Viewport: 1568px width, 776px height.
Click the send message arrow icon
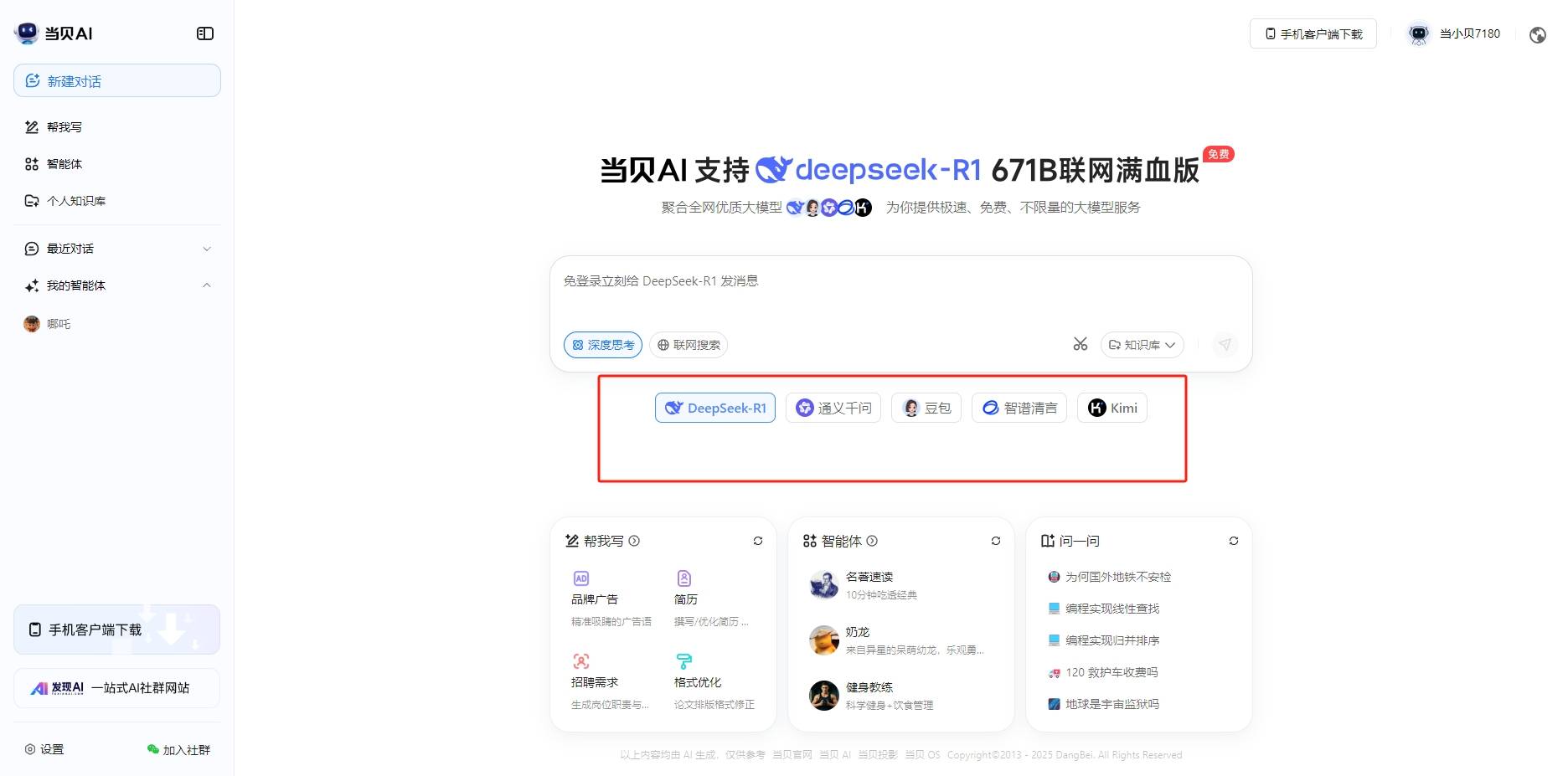click(1225, 344)
